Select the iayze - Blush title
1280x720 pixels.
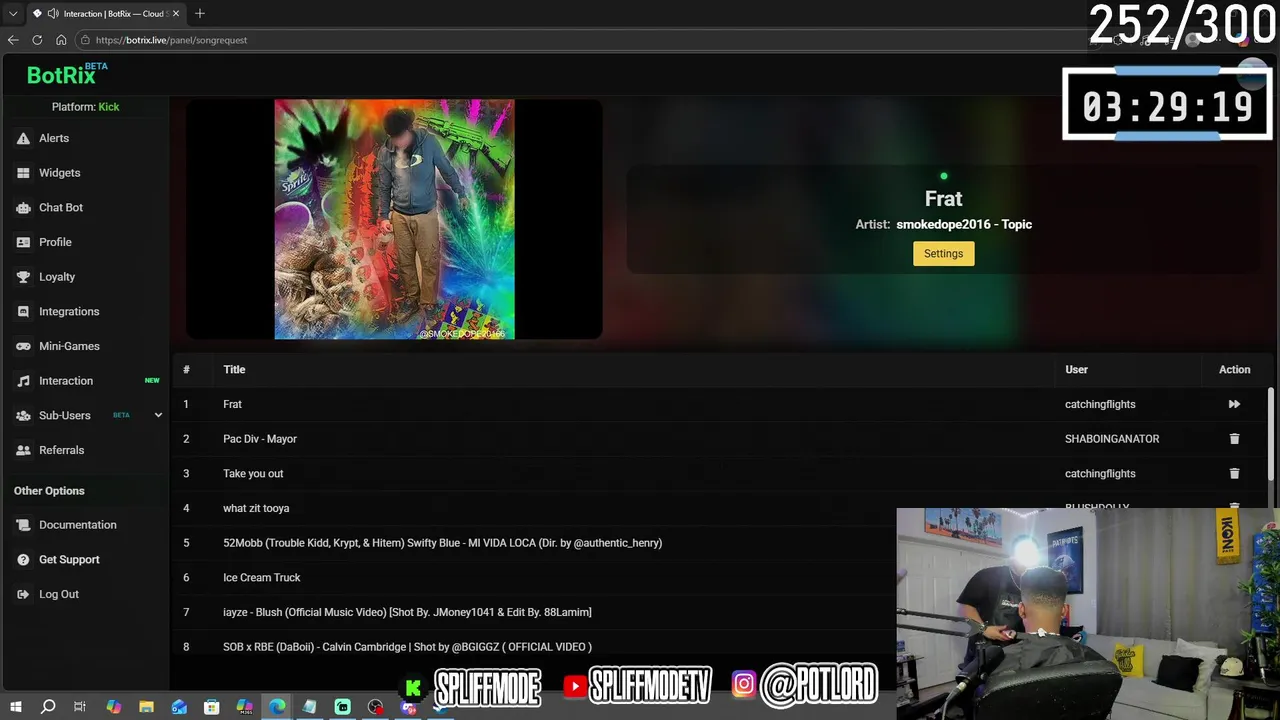click(x=407, y=612)
